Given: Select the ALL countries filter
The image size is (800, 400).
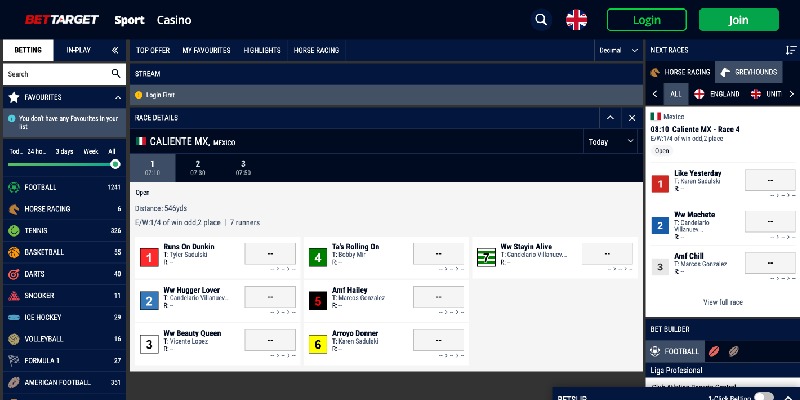Looking at the screenshot, I should 676,94.
